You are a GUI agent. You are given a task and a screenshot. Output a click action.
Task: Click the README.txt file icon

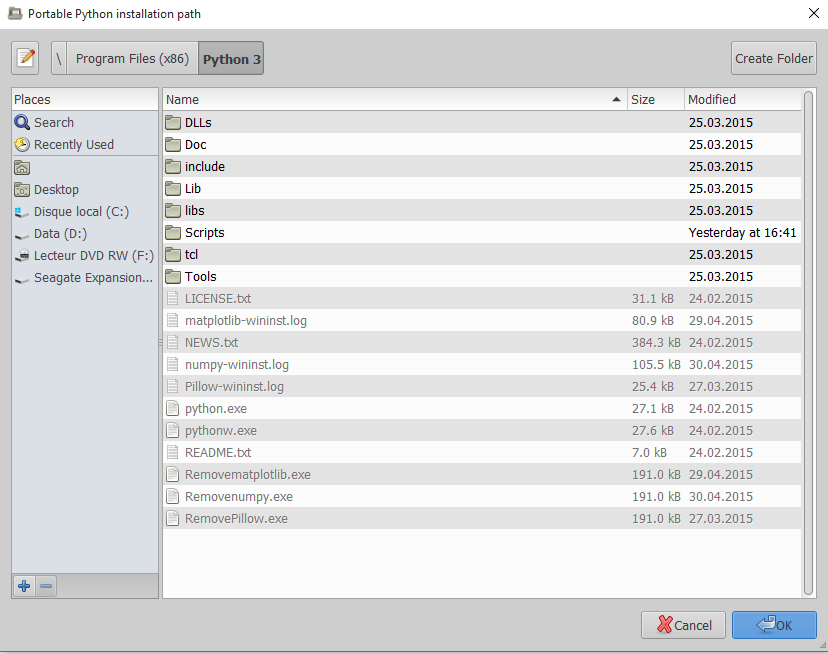pos(172,453)
